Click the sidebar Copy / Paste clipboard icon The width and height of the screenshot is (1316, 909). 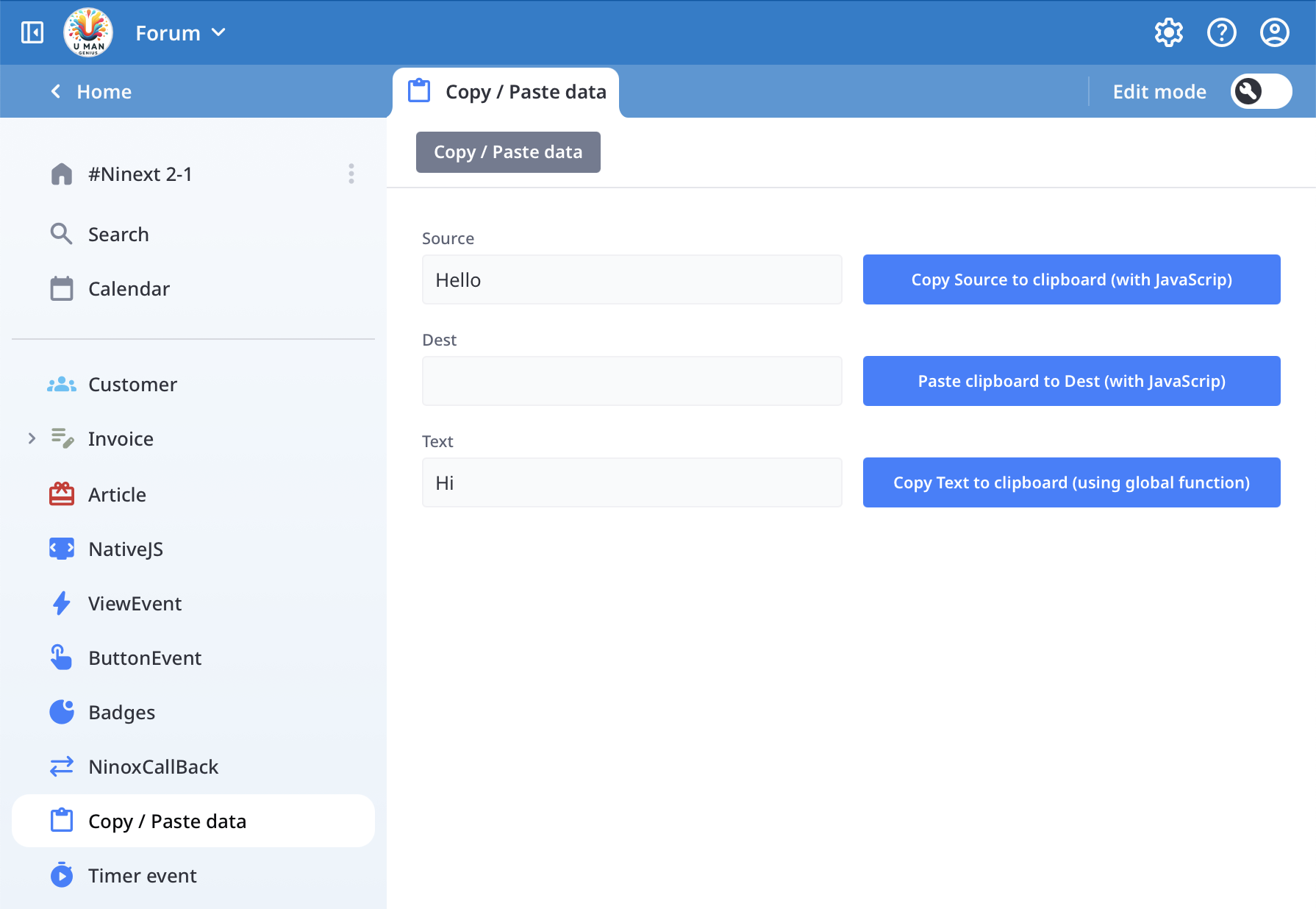pos(62,821)
